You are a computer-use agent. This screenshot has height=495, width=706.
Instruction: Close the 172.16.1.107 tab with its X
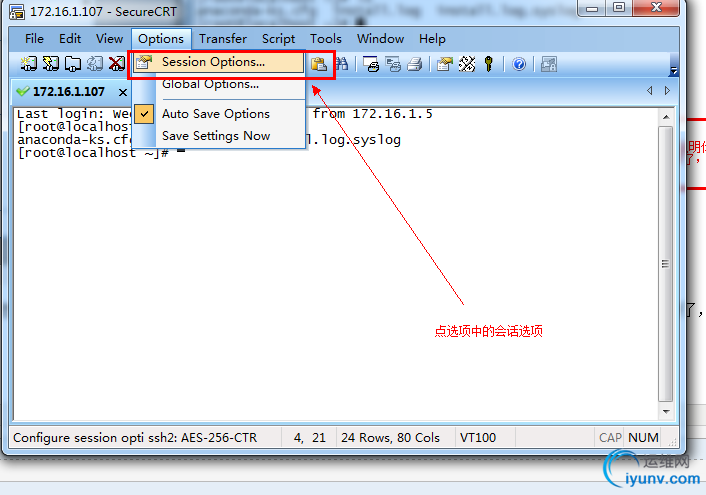pos(122,92)
